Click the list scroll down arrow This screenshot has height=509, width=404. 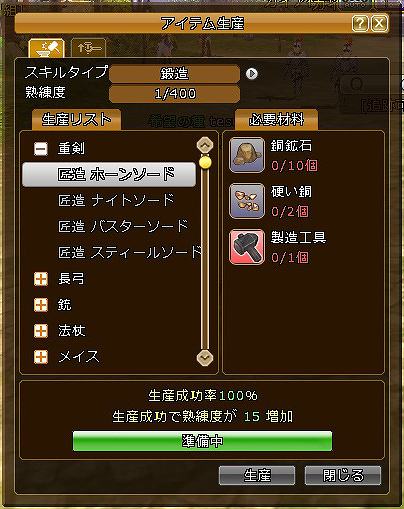click(x=205, y=358)
